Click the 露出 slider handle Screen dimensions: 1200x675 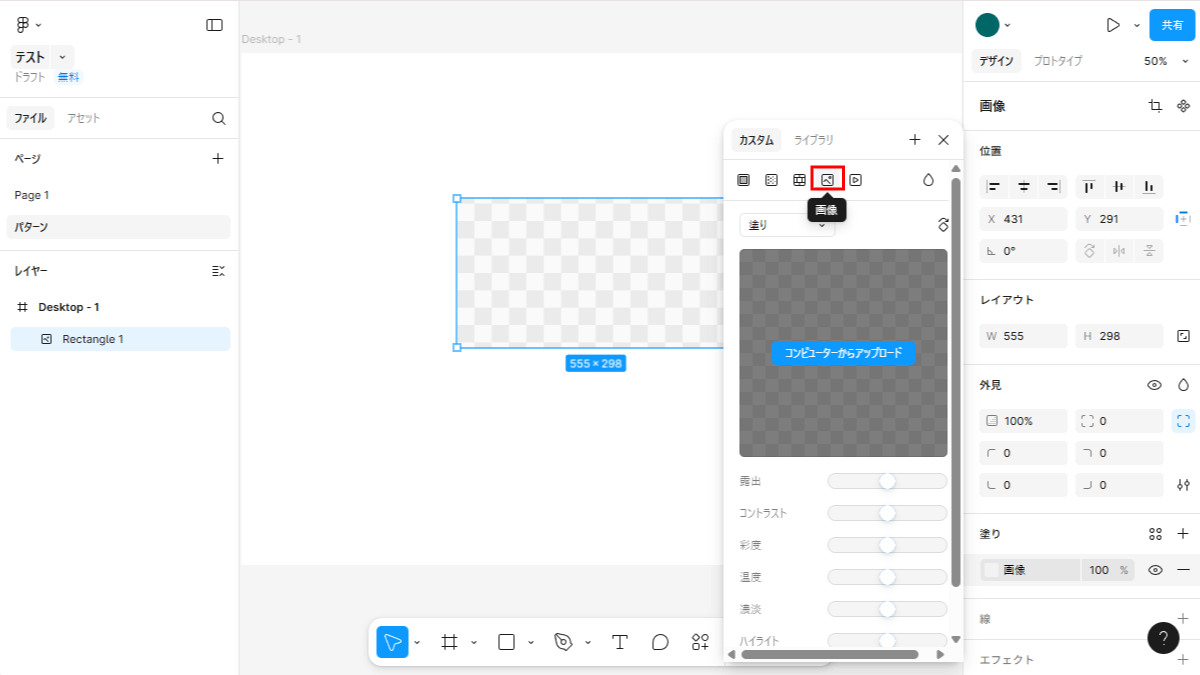coord(887,482)
